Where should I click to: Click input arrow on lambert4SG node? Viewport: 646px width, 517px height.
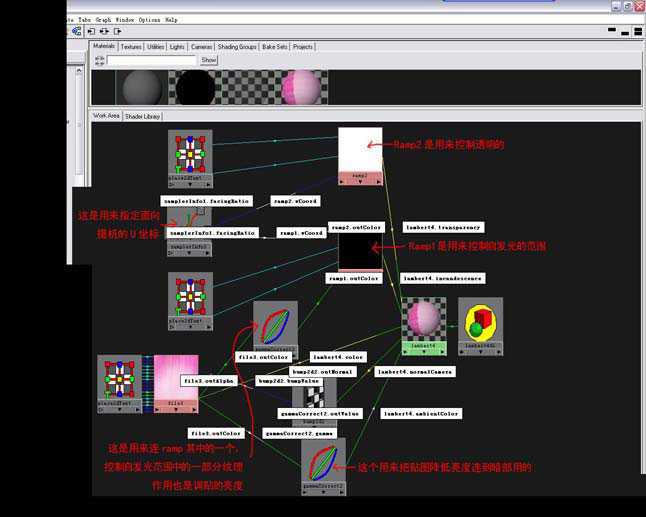pos(462,352)
